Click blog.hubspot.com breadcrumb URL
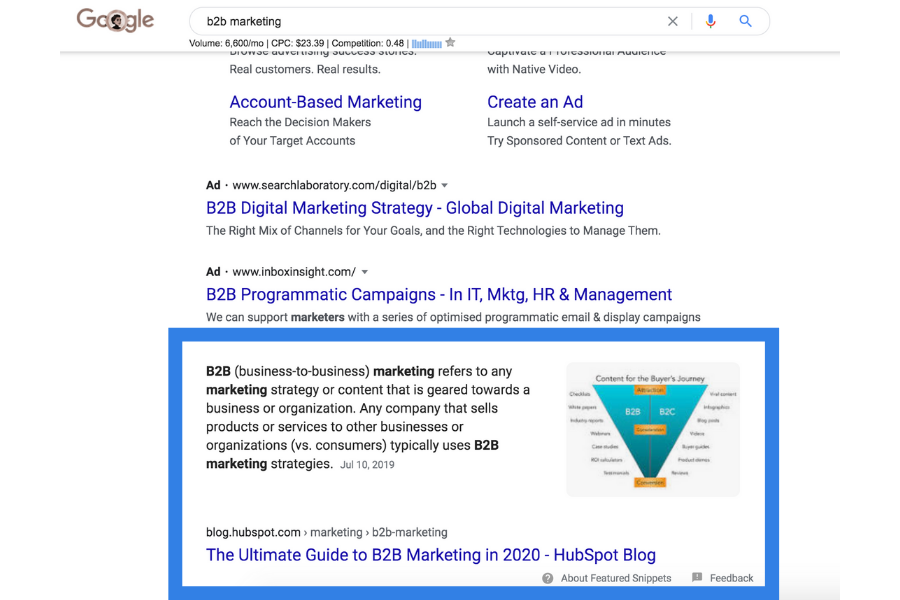The image size is (900, 600). [x=327, y=532]
